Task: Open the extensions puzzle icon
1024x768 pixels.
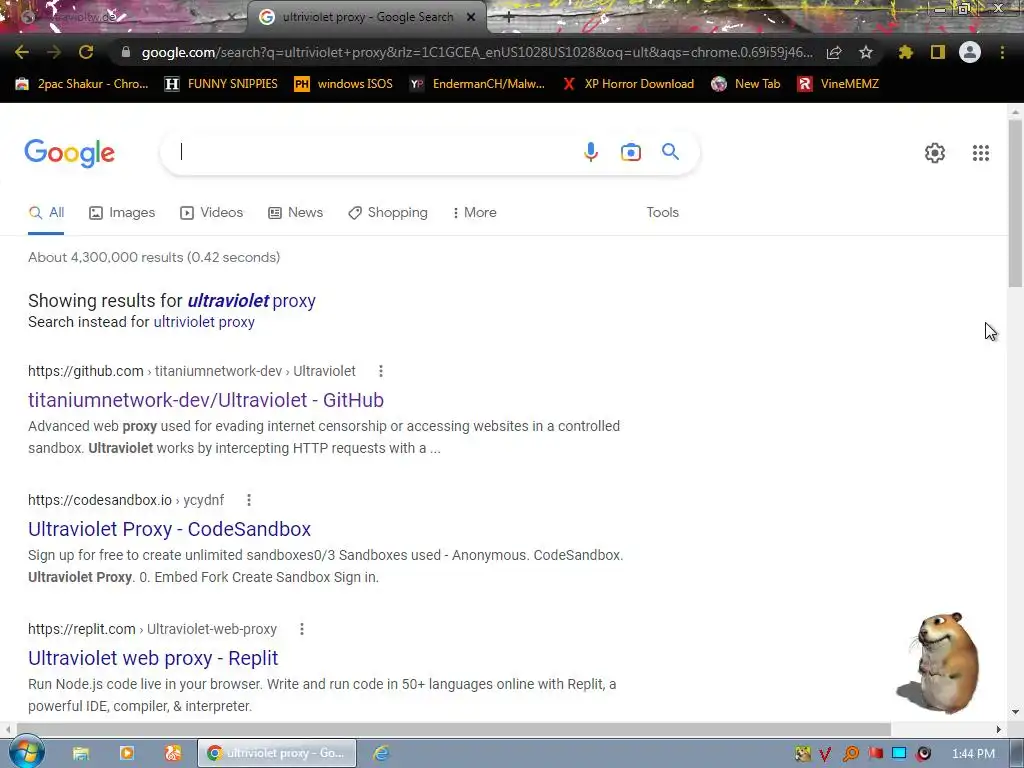Action: coord(905,52)
